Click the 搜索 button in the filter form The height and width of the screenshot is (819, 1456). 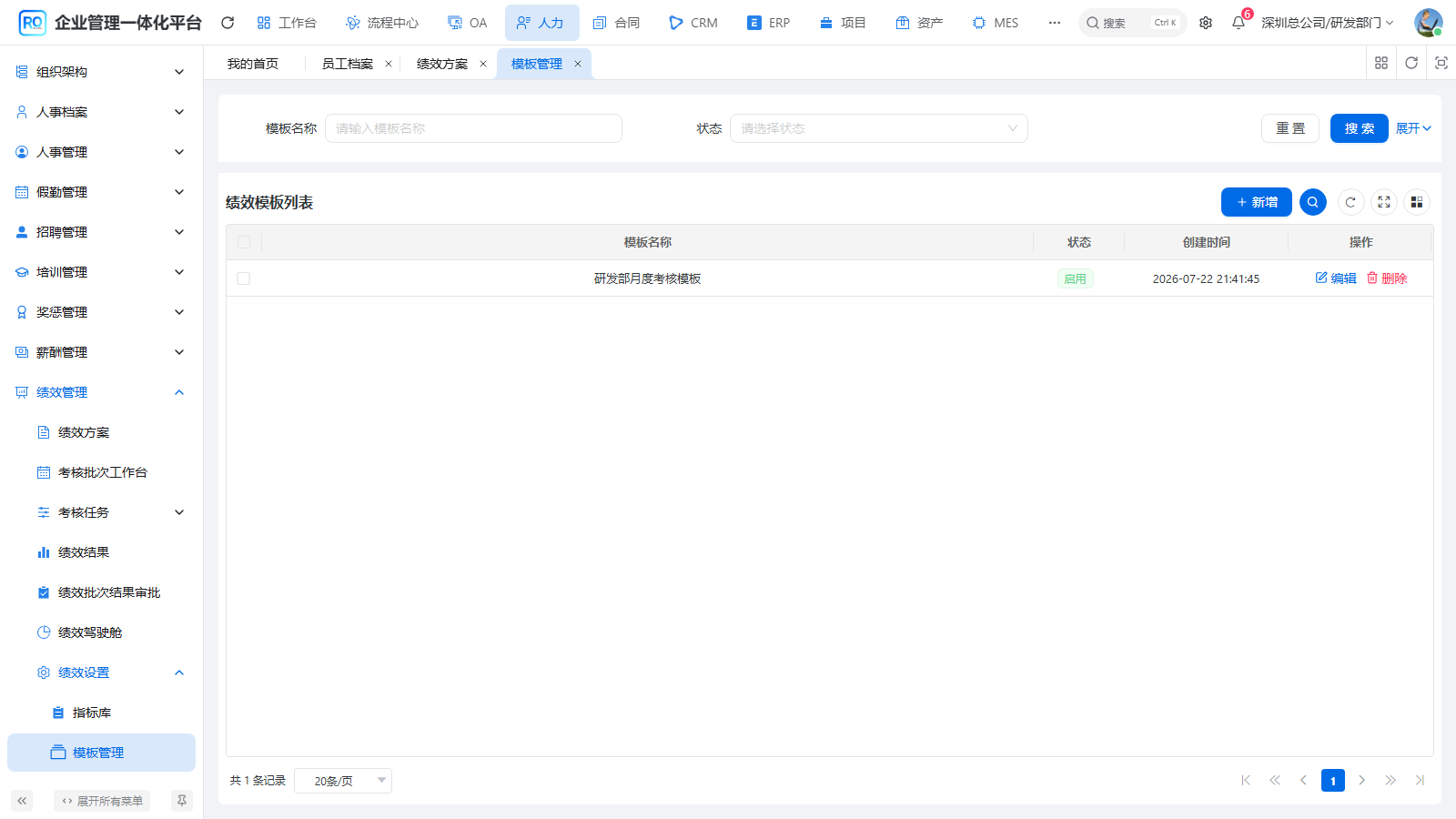click(1360, 128)
